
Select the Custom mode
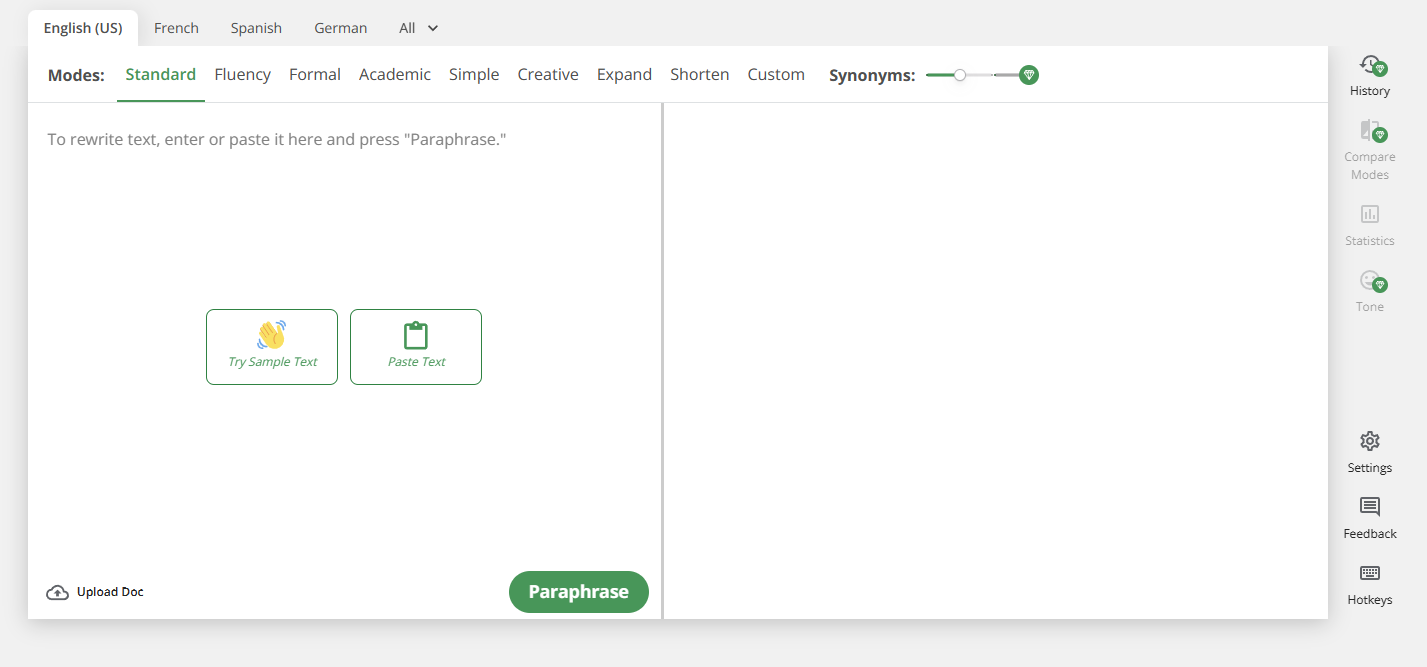776,75
